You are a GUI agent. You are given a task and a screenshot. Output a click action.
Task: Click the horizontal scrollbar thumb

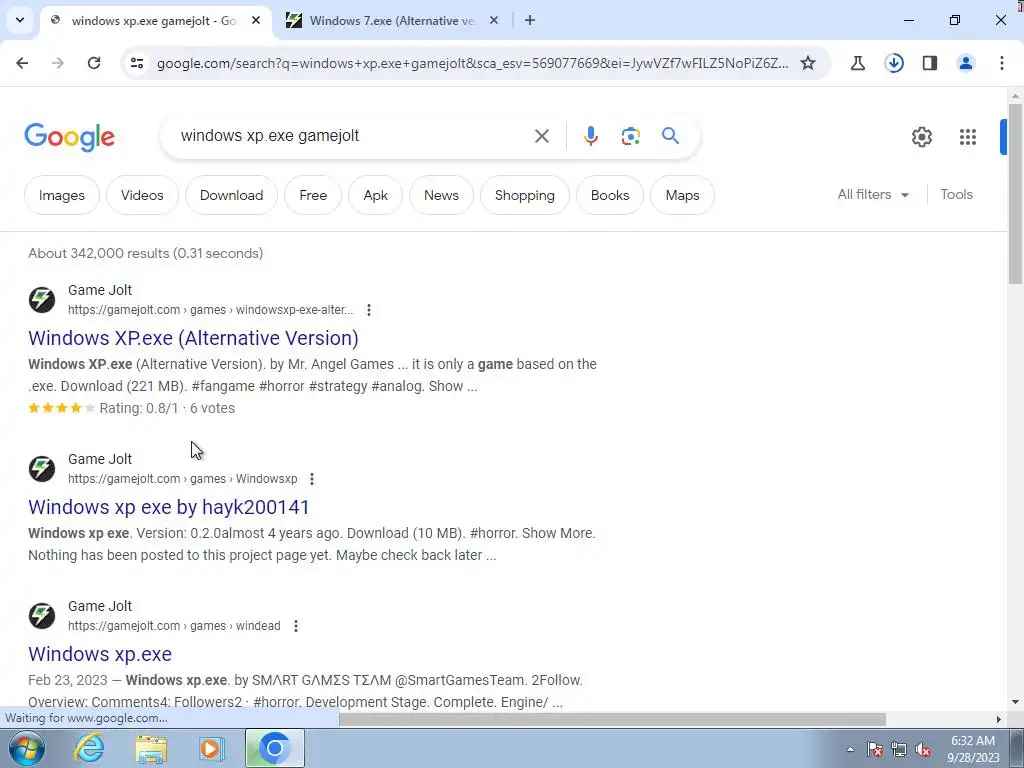coord(612,719)
